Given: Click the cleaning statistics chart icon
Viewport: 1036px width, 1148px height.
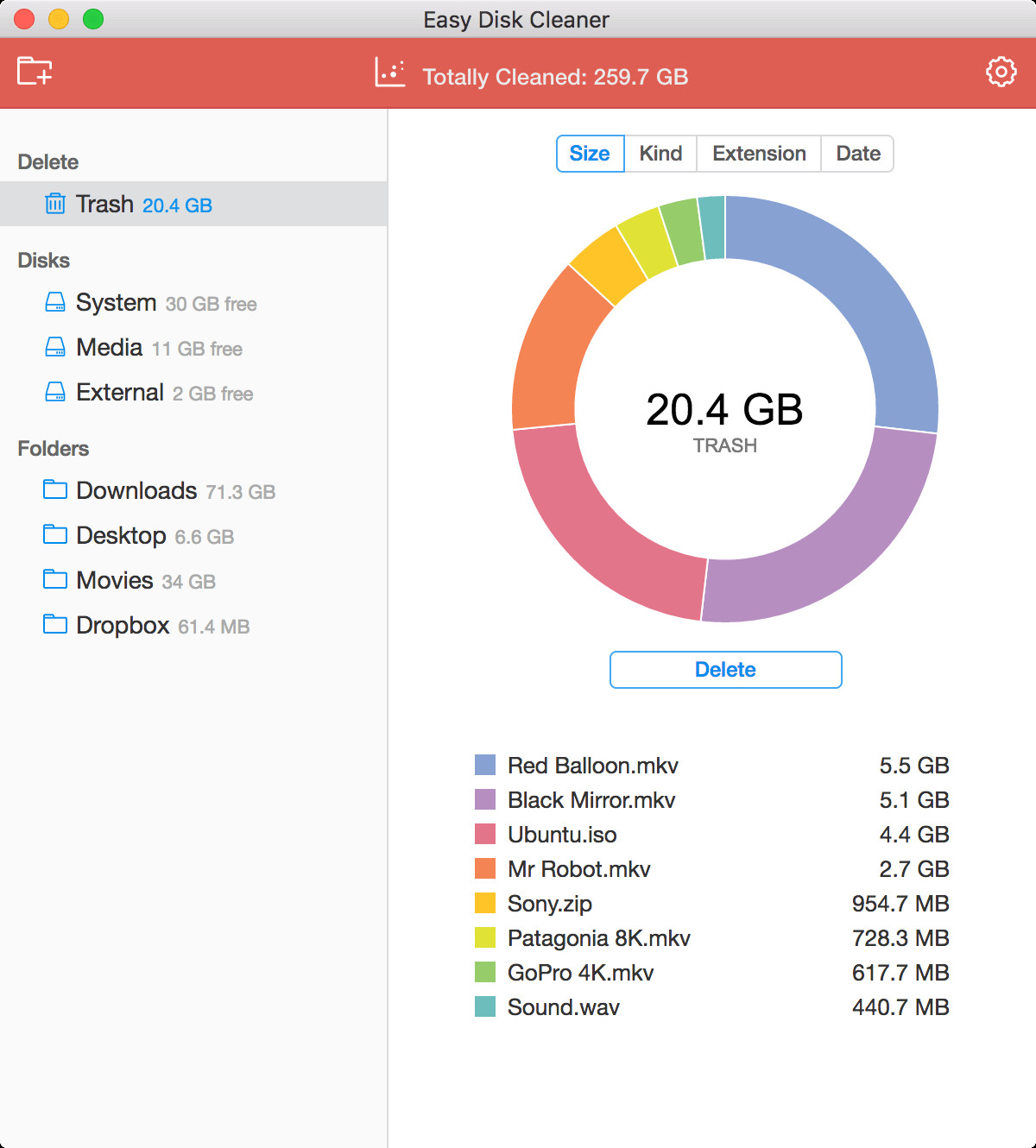Looking at the screenshot, I should pos(390,72).
